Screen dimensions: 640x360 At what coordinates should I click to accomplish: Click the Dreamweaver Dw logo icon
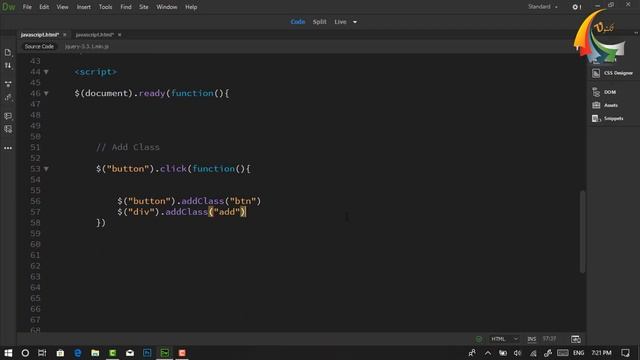[9, 7]
